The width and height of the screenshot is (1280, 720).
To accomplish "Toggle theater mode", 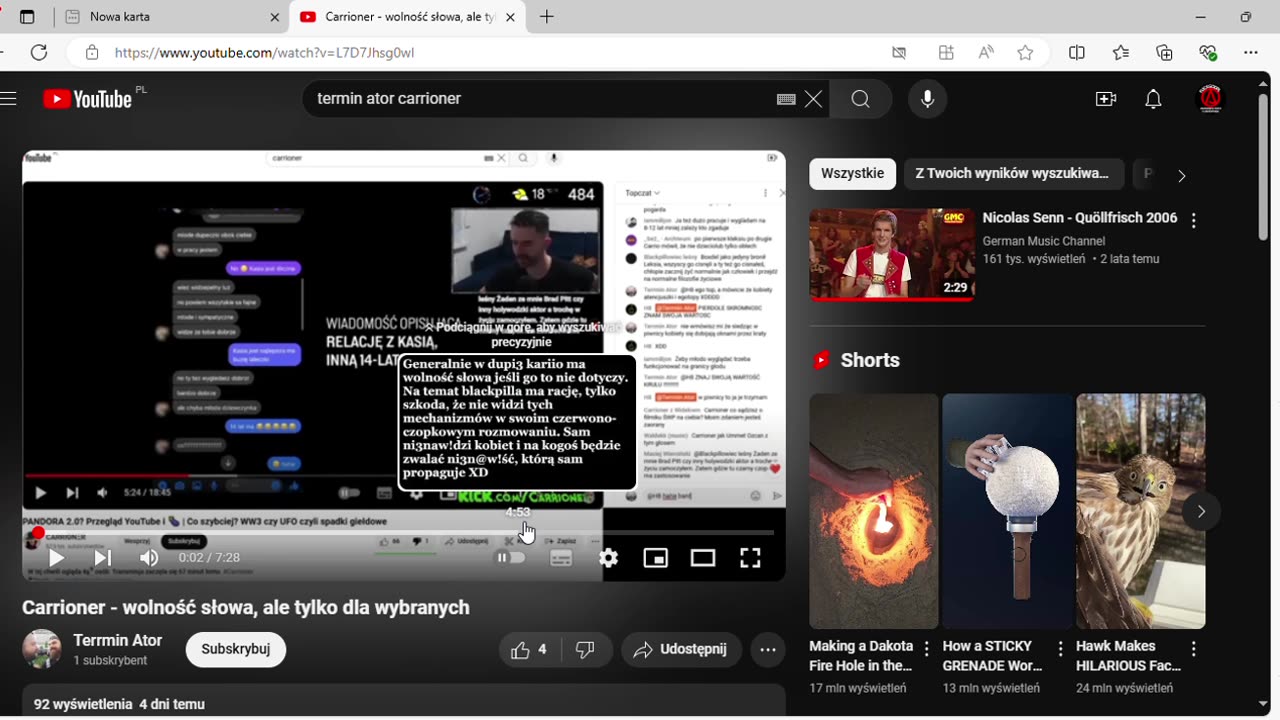I will click(703, 558).
